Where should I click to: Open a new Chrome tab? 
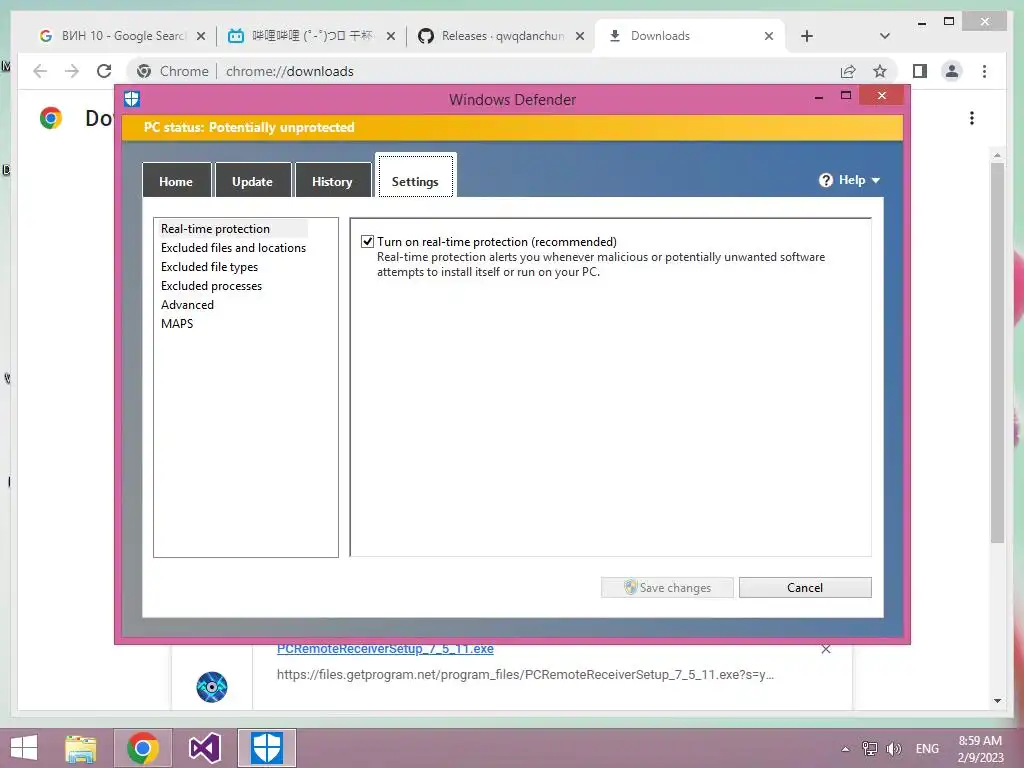click(807, 37)
